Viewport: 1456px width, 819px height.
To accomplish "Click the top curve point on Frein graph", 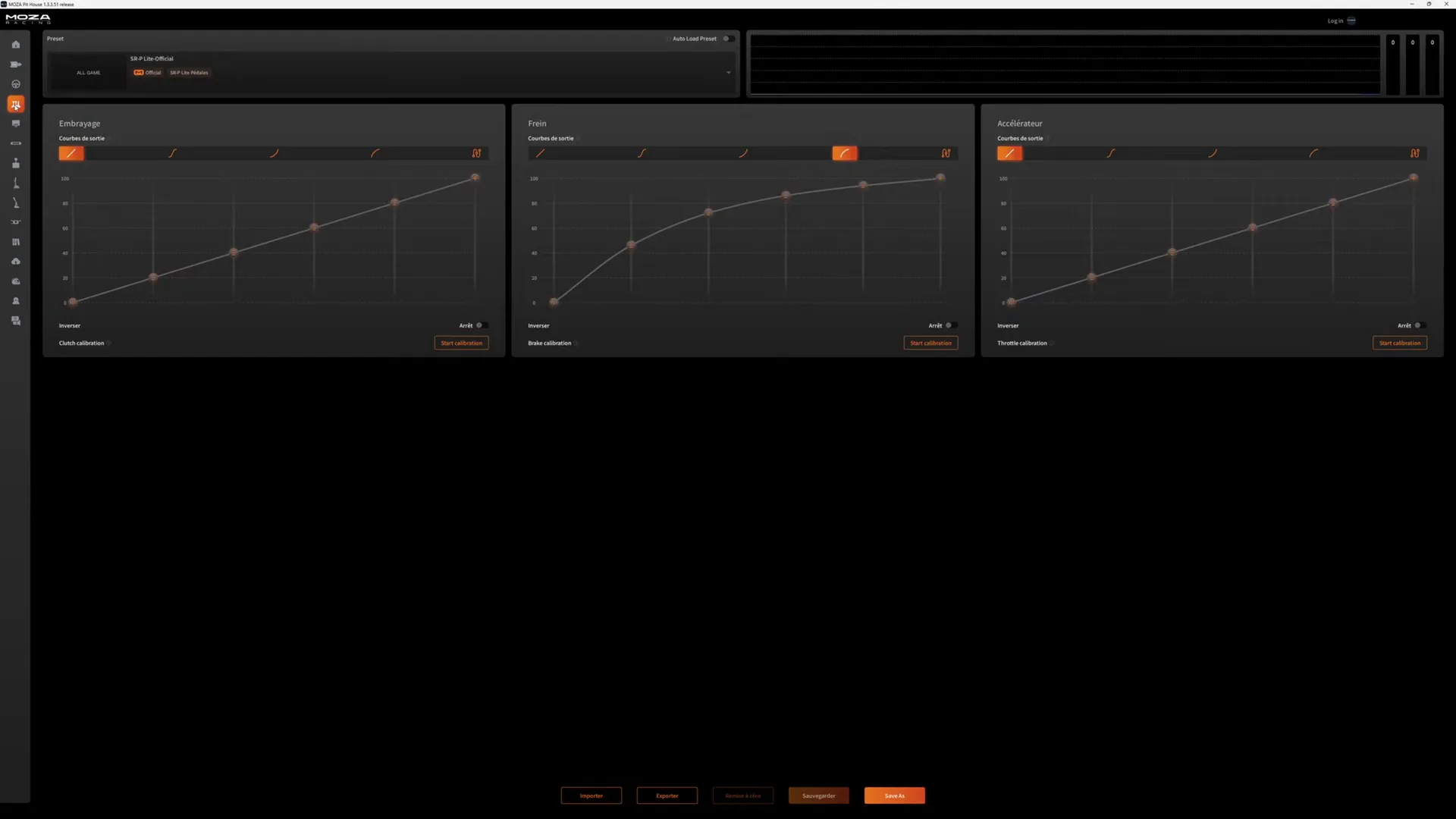I will pyautogui.click(x=940, y=177).
